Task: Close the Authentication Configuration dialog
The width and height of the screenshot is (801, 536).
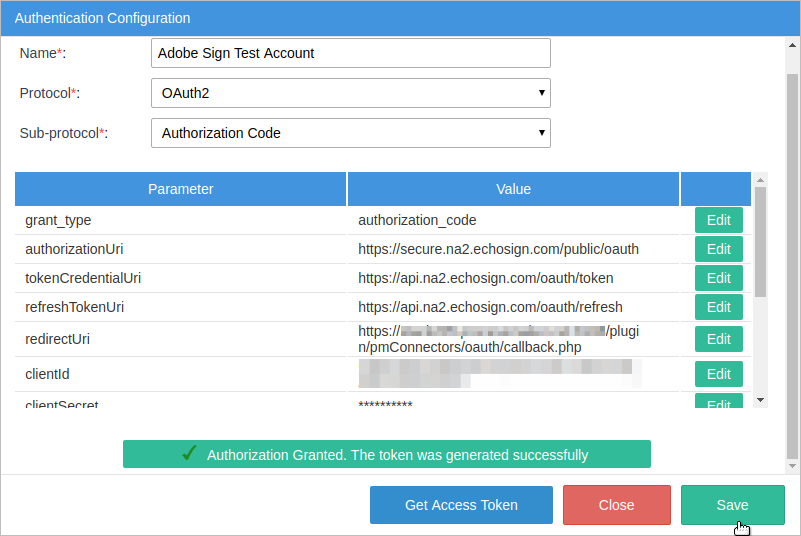Action: [x=616, y=505]
